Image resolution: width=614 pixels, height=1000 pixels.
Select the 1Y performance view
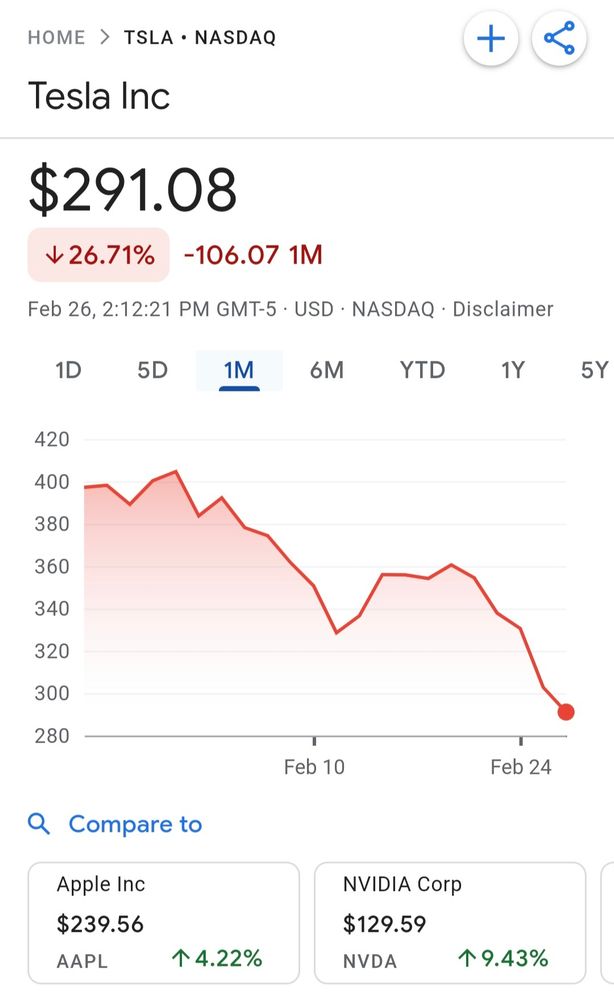point(511,370)
